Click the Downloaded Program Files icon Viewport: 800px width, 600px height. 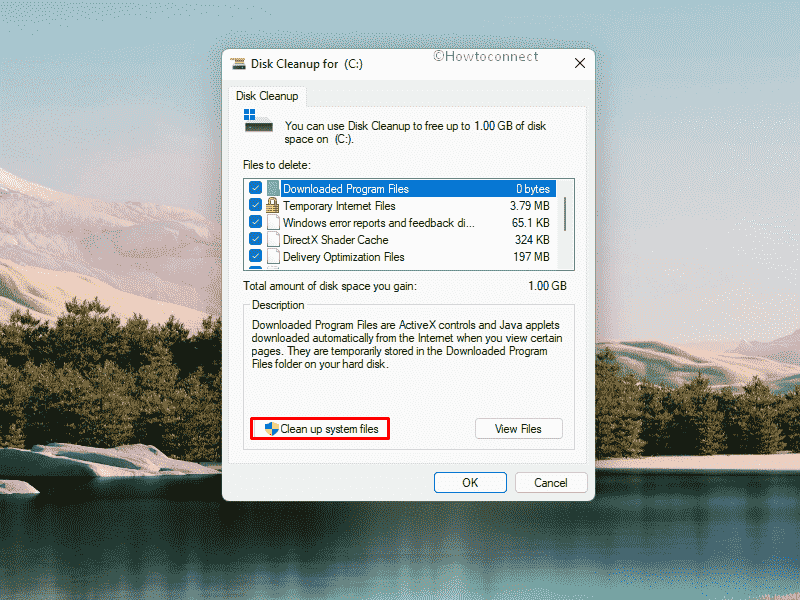(273, 188)
